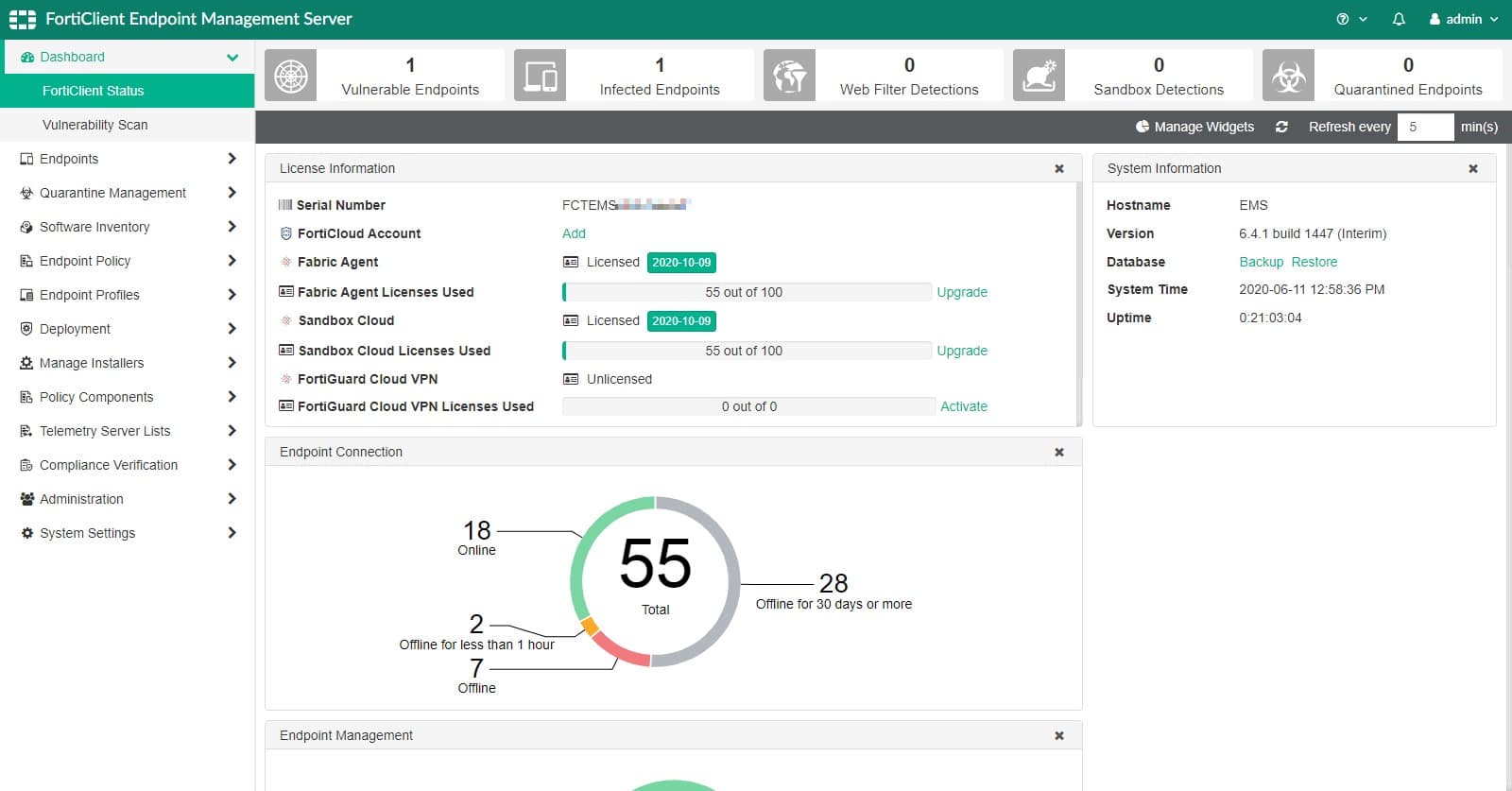This screenshot has height=791, width=1512.
Task: Click the Refresh every minutes input field
Action: [1425, 127]
